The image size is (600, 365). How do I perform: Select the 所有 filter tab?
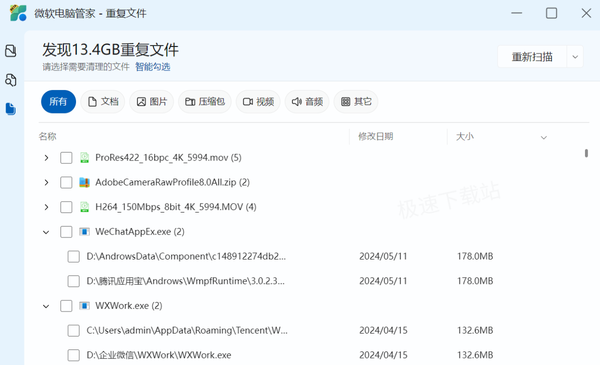[x=58, y=101]
